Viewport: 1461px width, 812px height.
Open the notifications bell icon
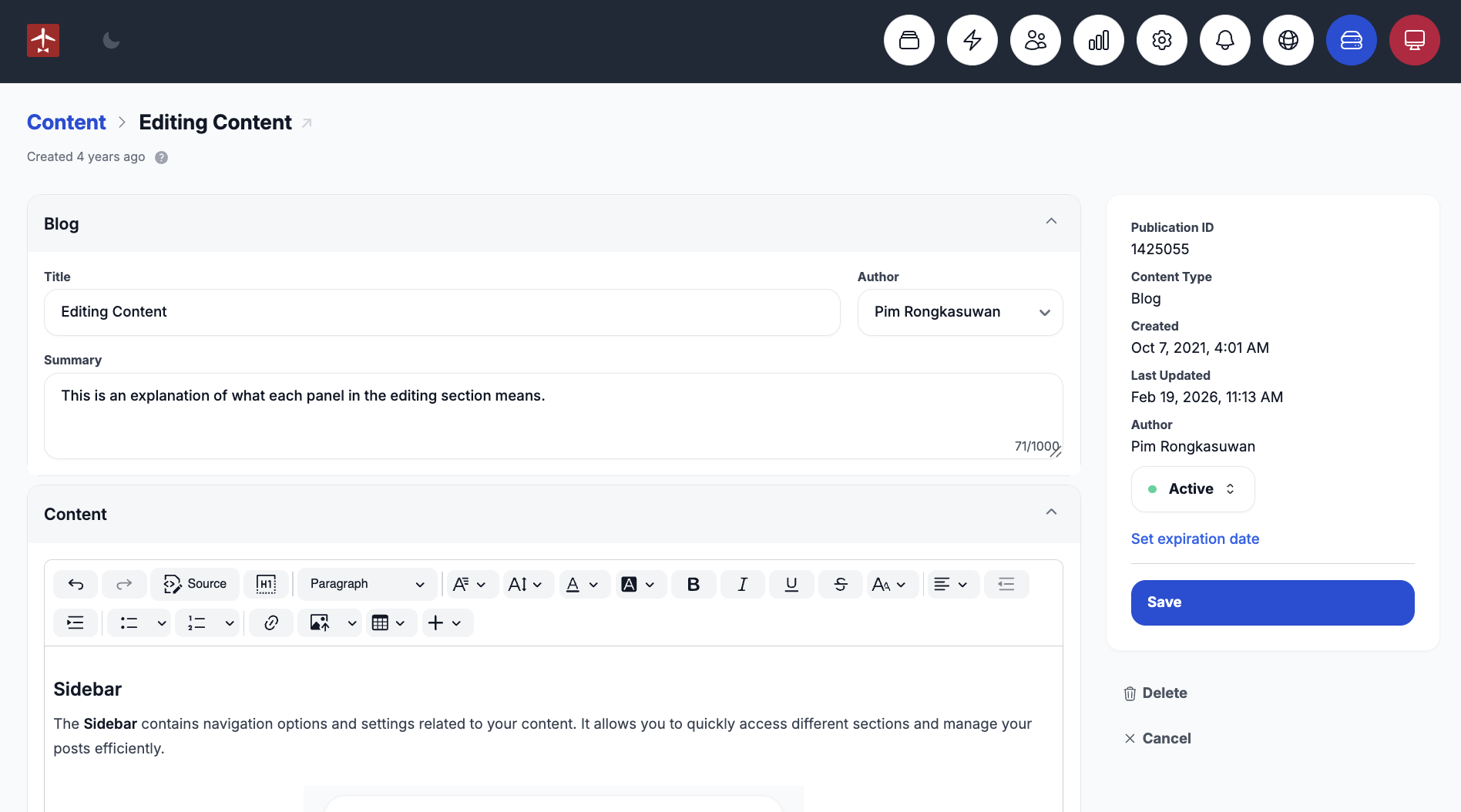tap(1224, 41)
